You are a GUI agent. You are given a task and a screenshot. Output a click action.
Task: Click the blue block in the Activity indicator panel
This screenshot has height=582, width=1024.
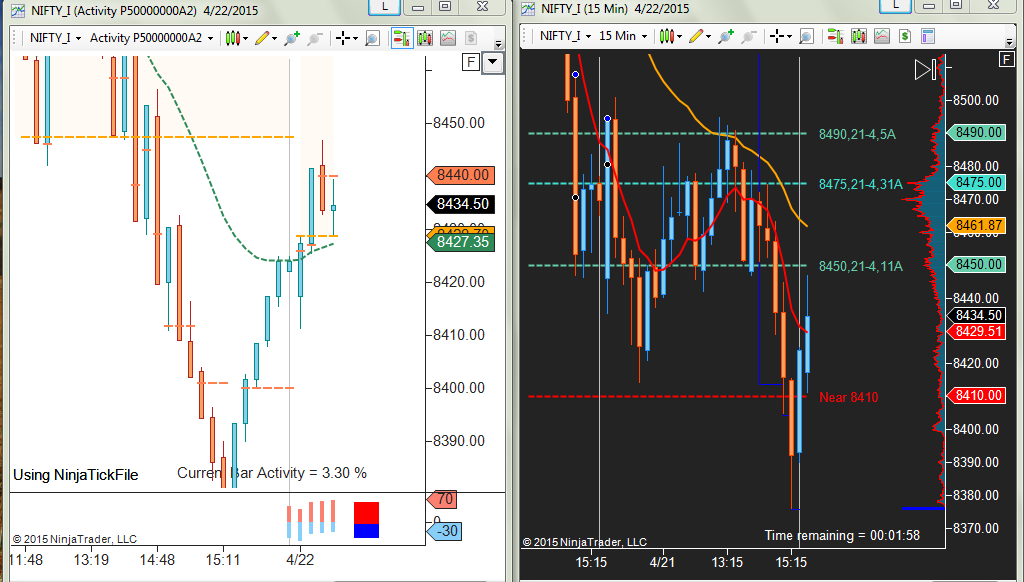tap(366, 531)
